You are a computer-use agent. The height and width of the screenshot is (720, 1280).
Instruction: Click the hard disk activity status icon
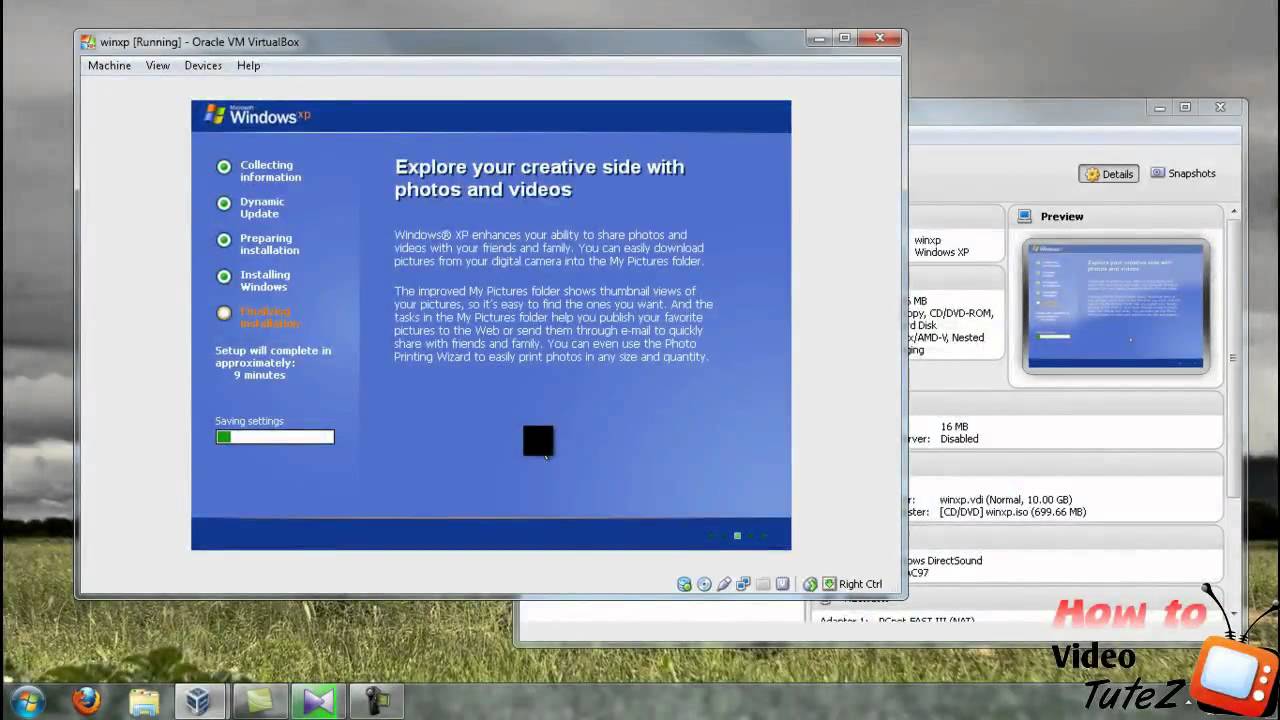point(684,584)
